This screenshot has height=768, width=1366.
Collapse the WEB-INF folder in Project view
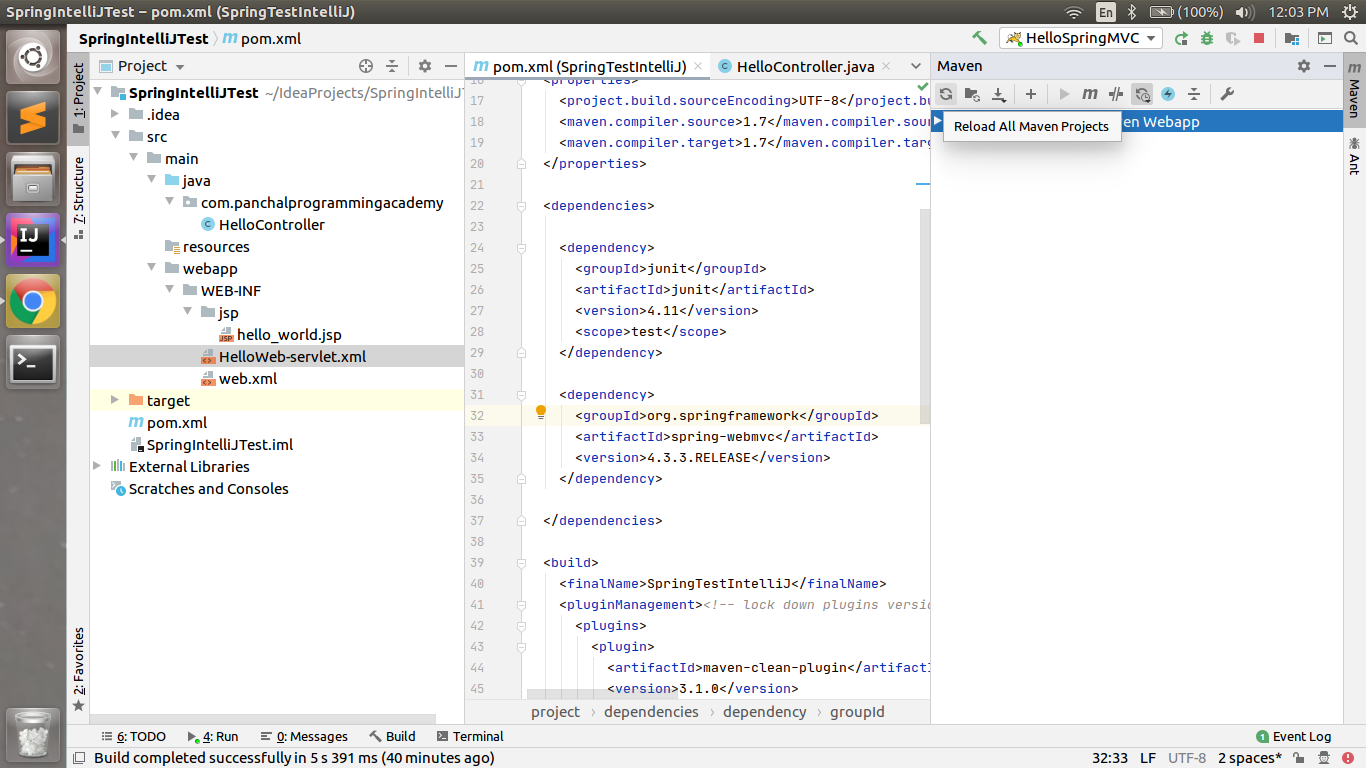pyautogui.click(x=169, y=290)
